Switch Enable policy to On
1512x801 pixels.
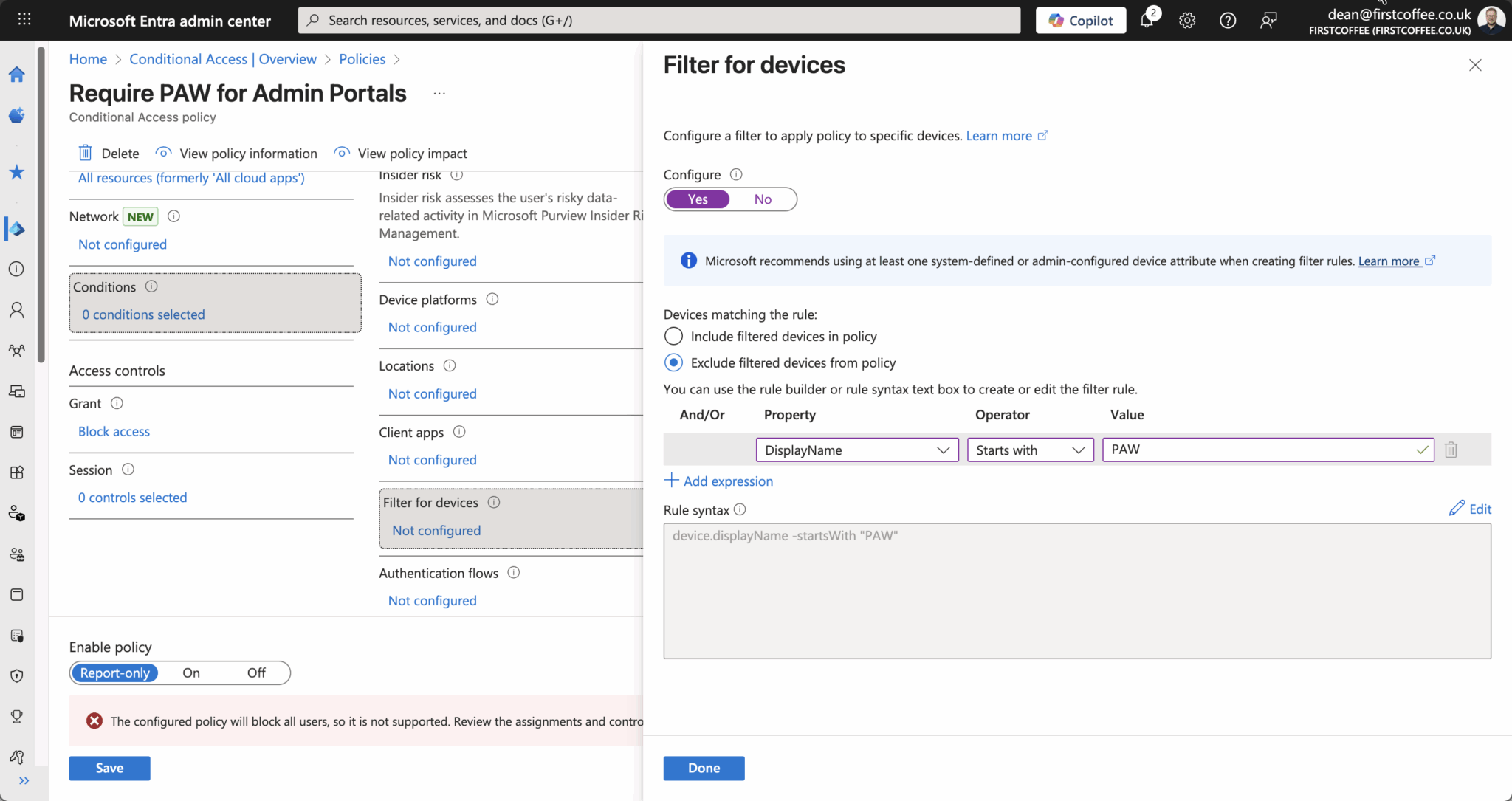(x=190, y=673)
